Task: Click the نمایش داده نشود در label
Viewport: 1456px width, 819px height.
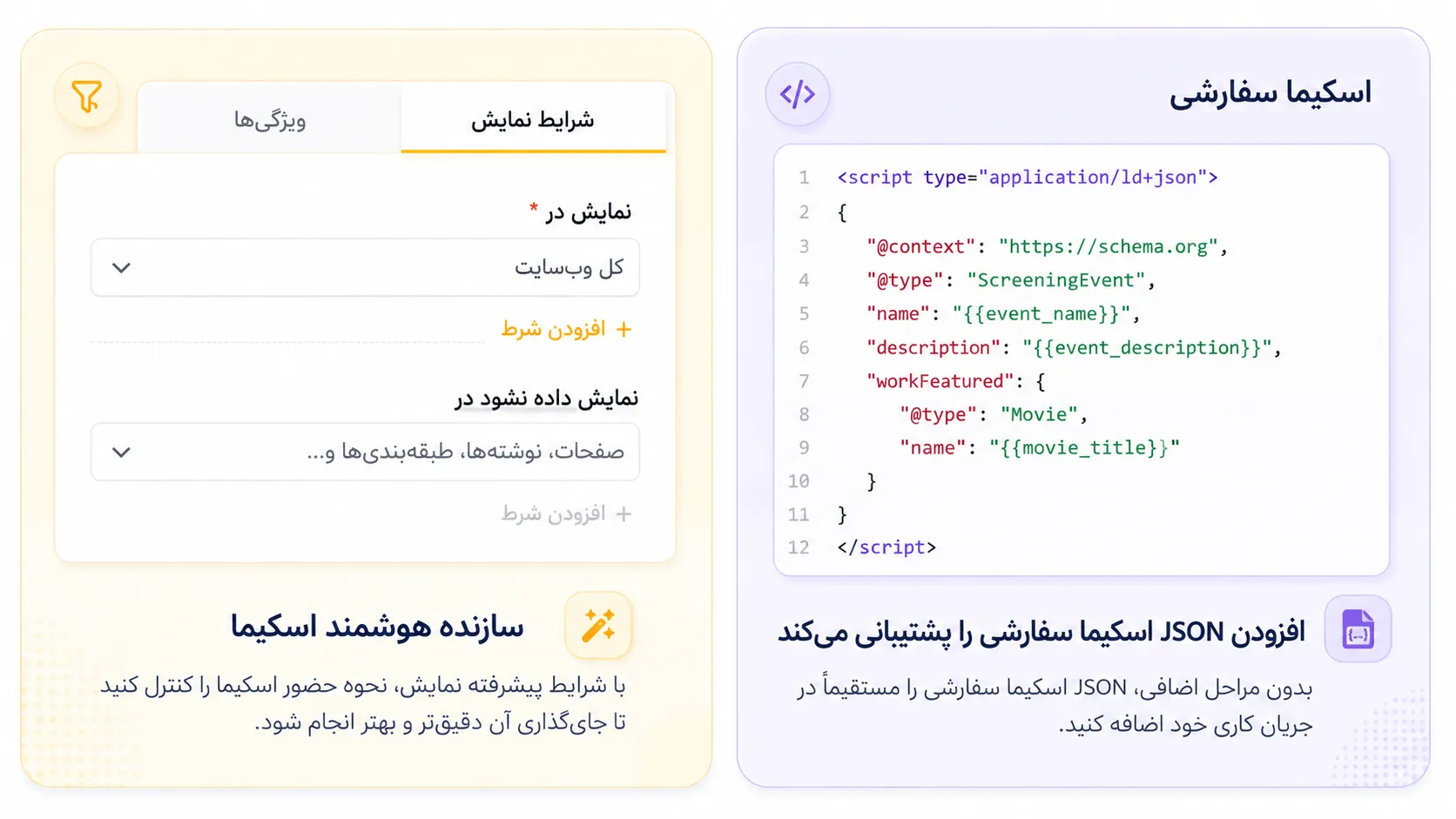Action: (546, 398)
